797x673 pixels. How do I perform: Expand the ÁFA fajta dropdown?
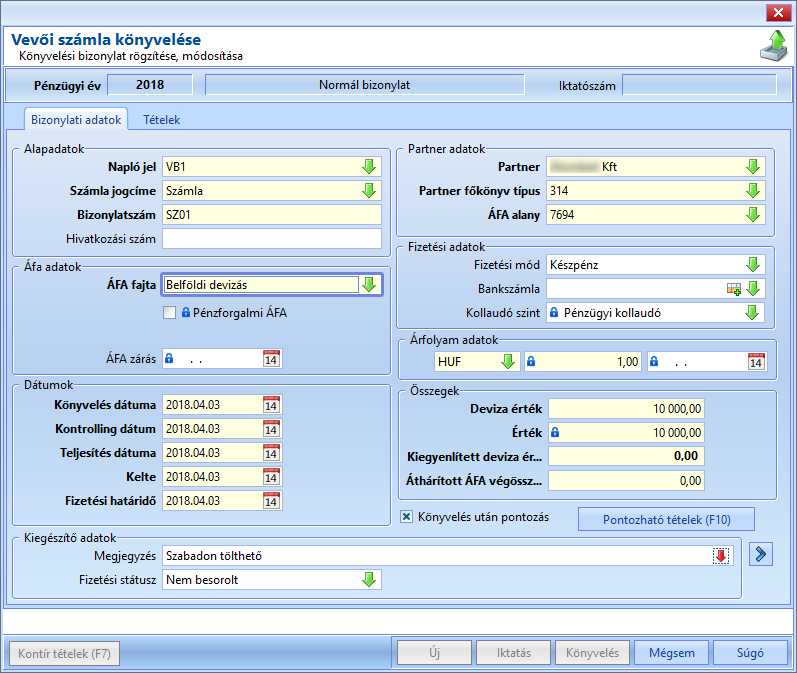pos(370,285)
